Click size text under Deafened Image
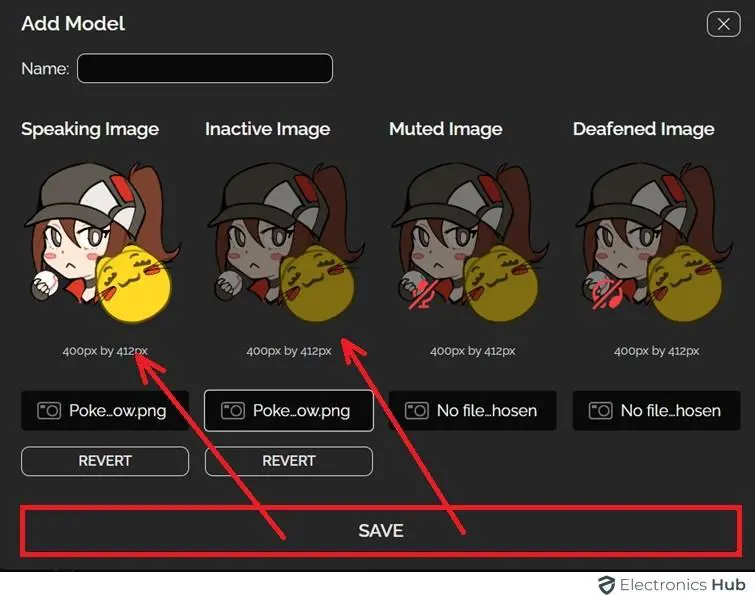Viewport: 755px width, 595px height. [657, 351]
